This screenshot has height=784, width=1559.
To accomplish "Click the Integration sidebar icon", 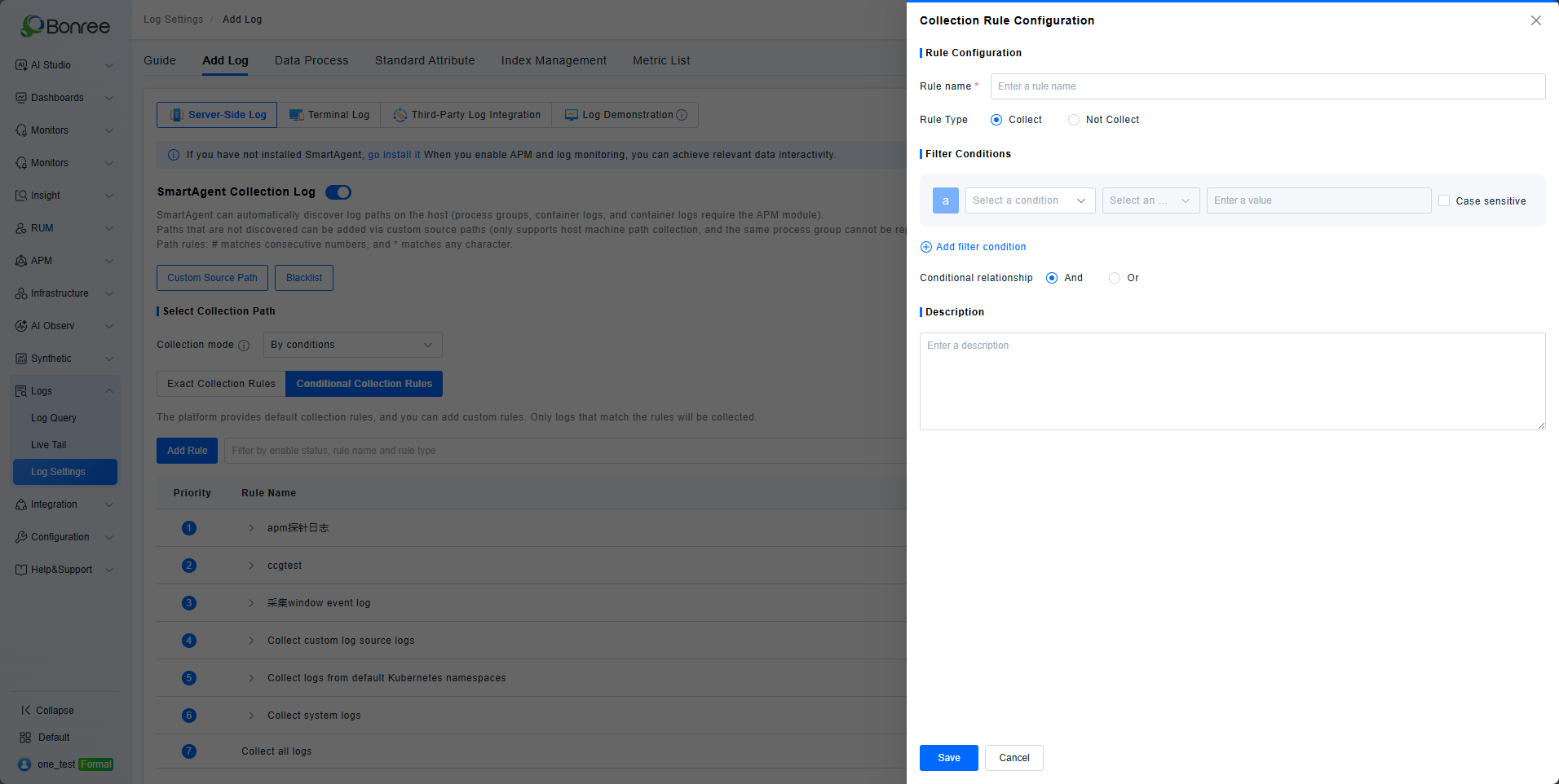I will tap(21, 504).
